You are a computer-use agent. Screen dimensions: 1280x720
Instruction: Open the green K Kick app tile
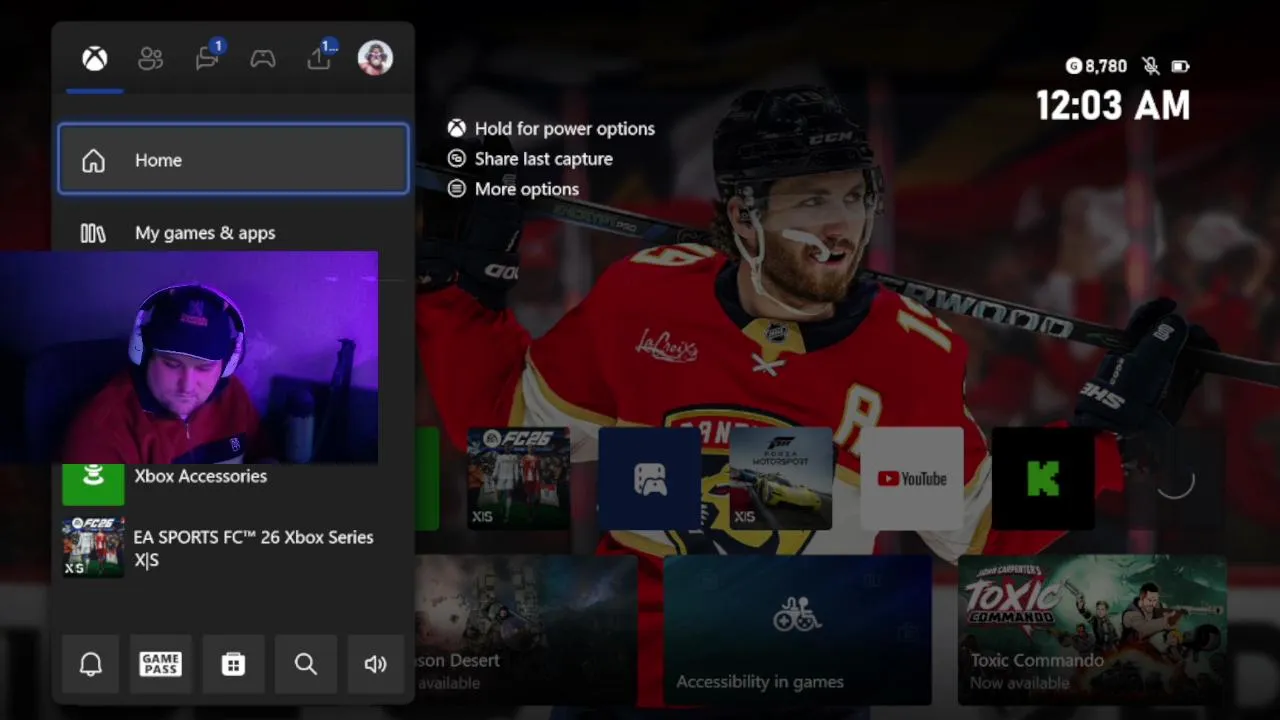1043,478
